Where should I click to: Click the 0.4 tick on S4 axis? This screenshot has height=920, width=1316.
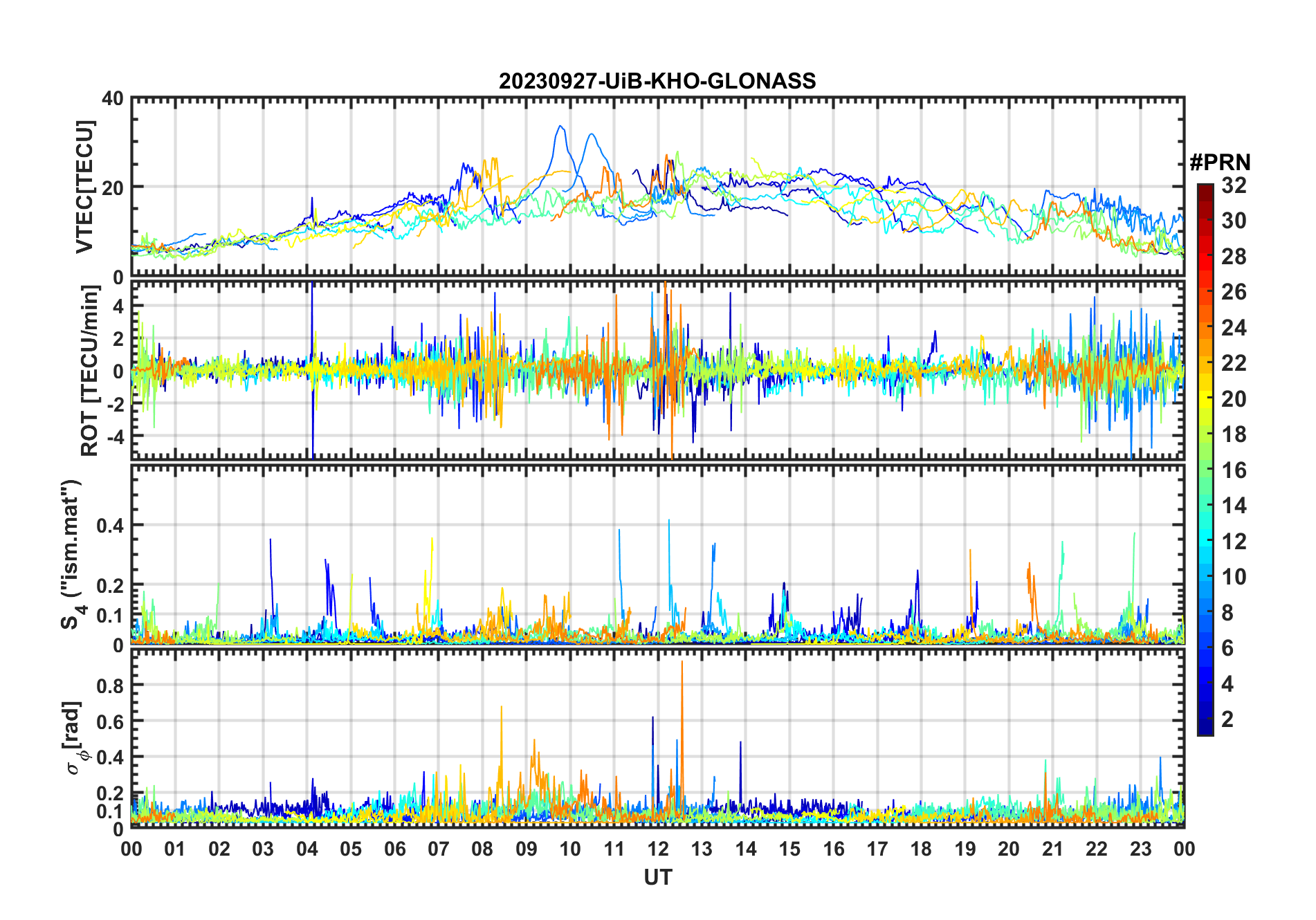tap(110, 526)
